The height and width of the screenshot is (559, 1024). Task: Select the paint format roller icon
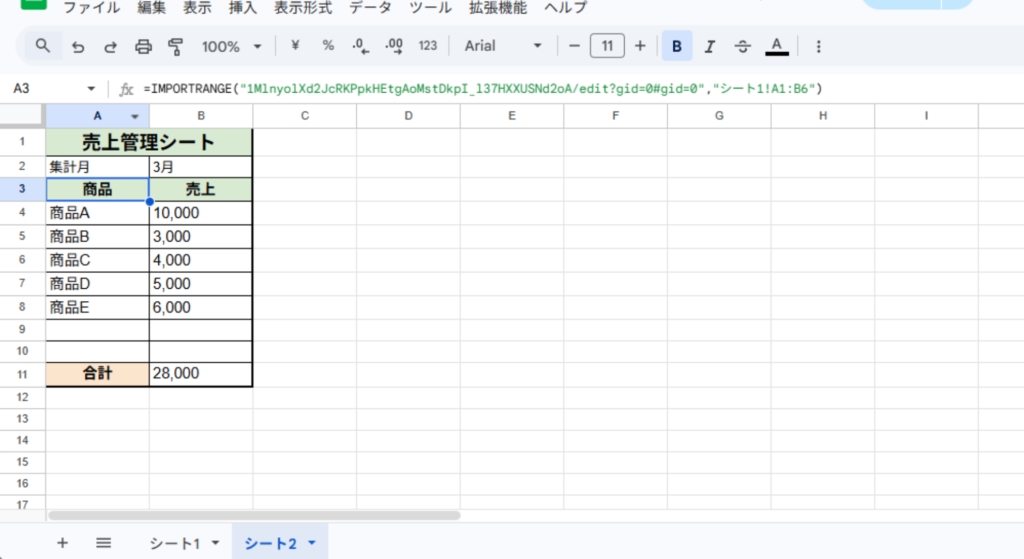click(x=176, y=46)
